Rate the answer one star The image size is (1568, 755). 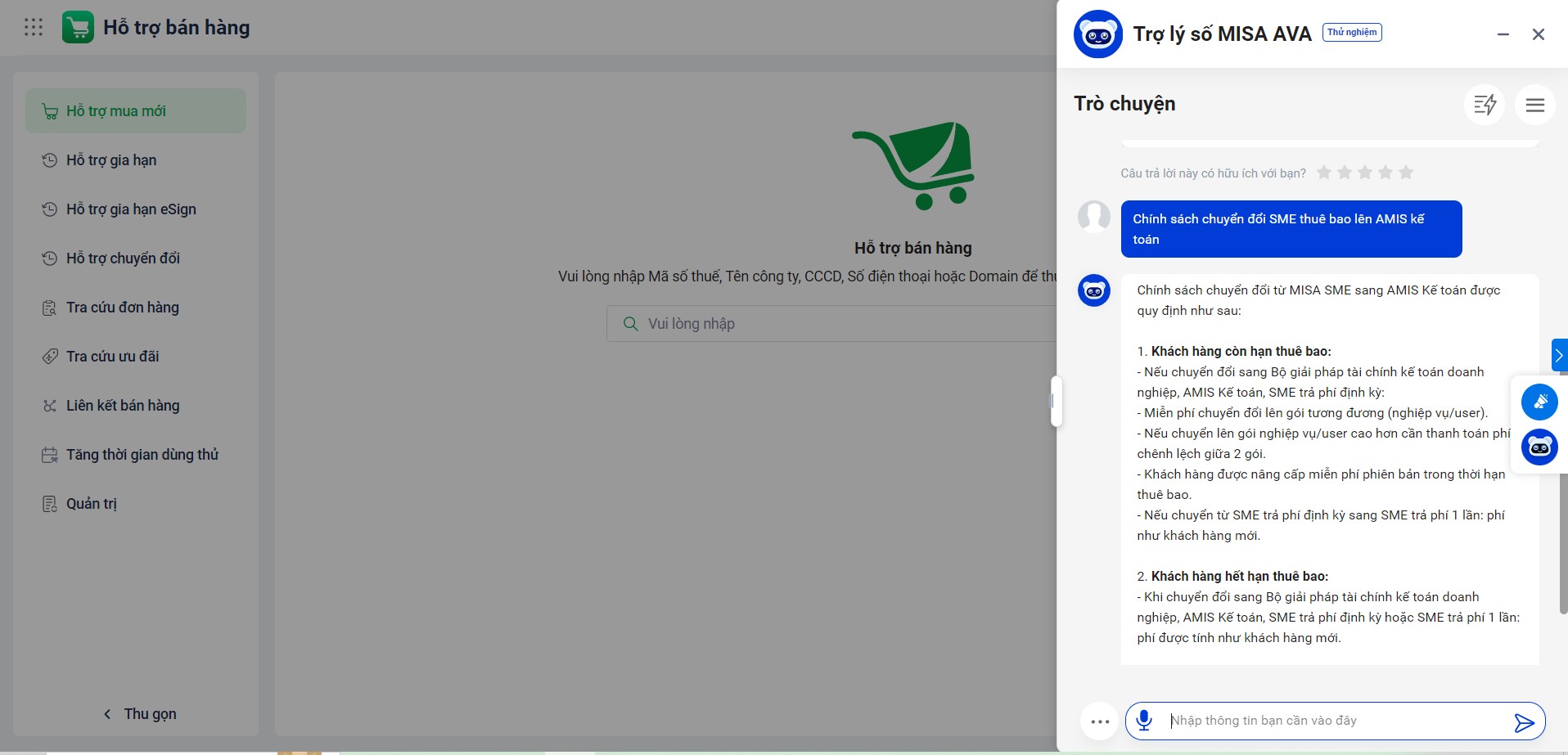[x=1324, y=173]
